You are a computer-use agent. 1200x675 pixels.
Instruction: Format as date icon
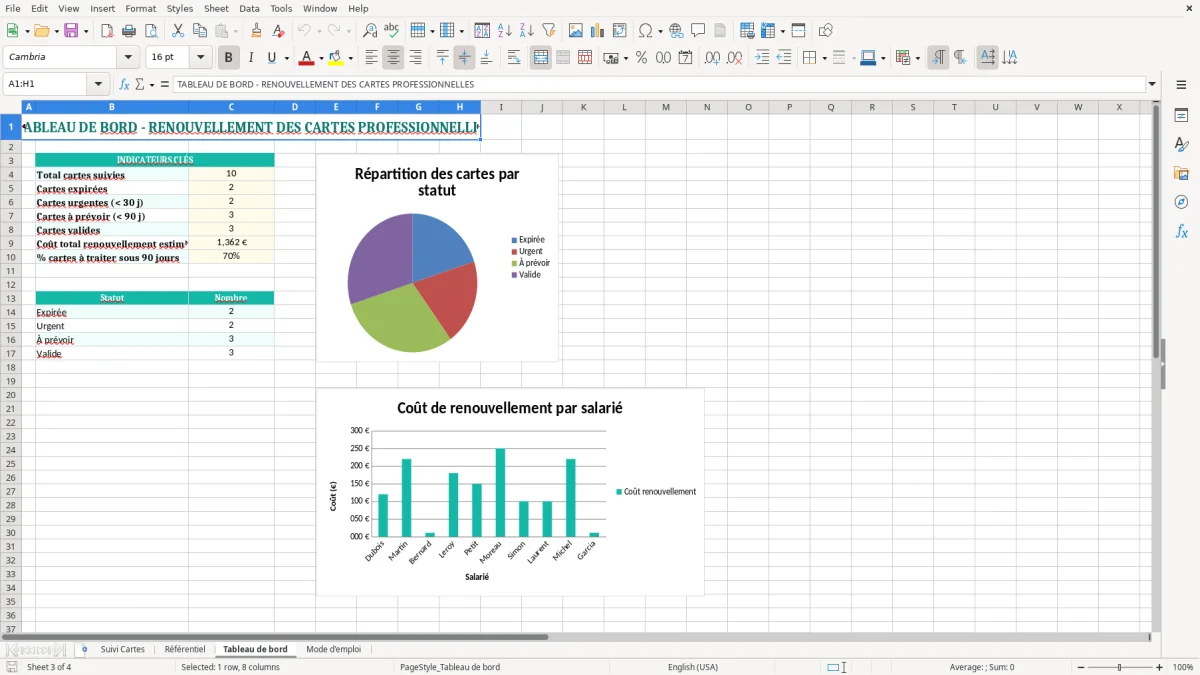click(685, 58)
